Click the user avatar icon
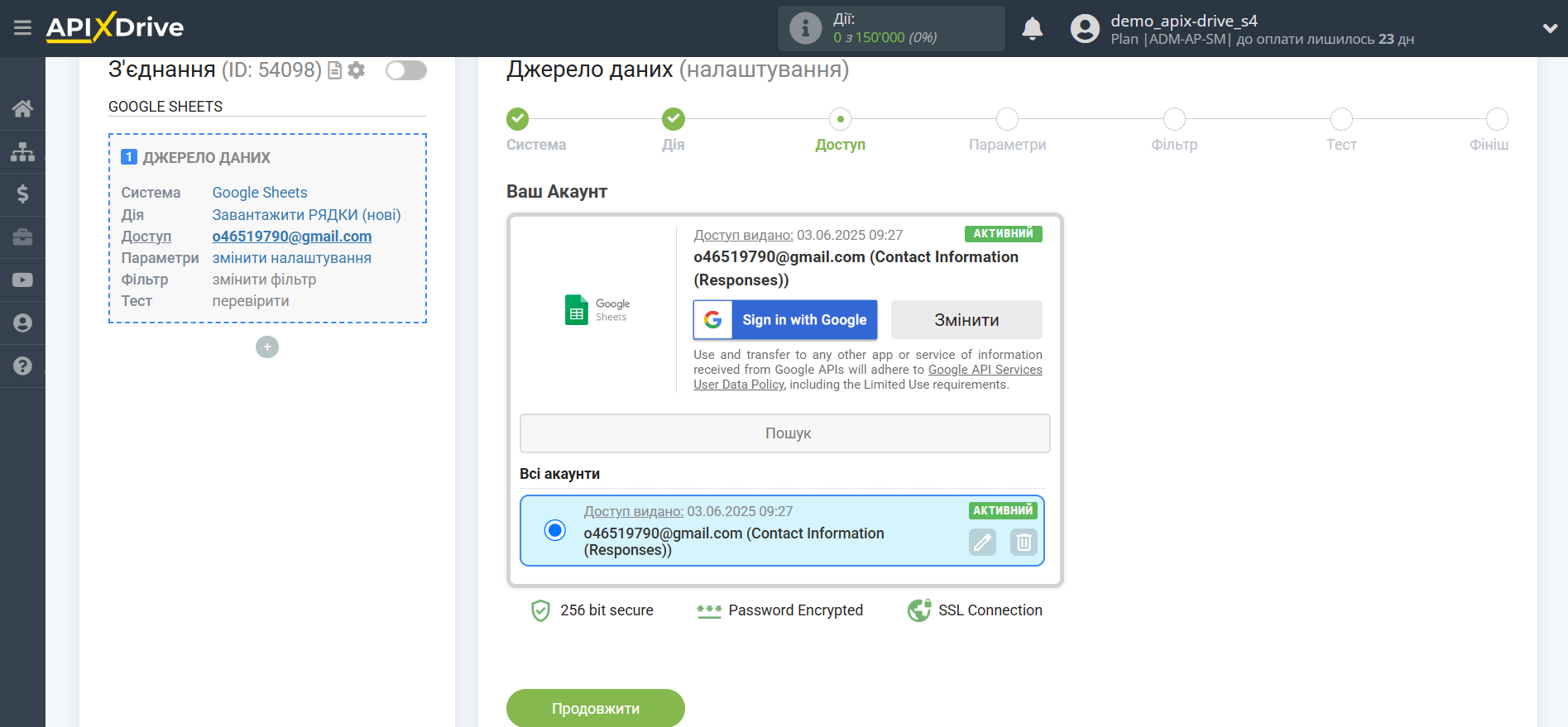The width and height of the screenshot is (1568, 727). (1085, 29)
